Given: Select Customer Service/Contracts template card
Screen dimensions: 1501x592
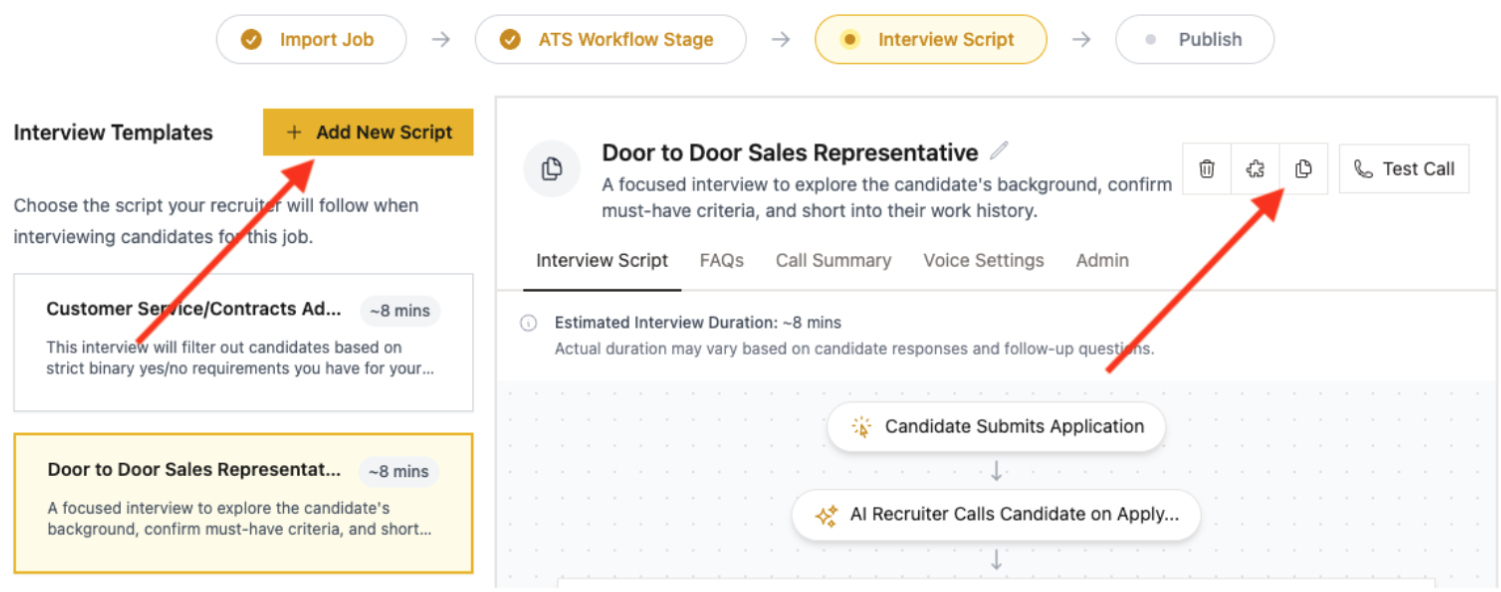Looking at the screenshot, I should pyautogui.click(x=243, y=342).
